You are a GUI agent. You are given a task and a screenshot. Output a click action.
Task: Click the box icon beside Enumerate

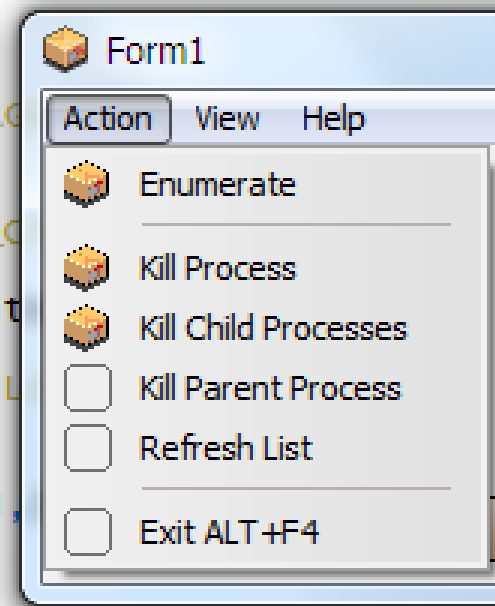click(x=87, y=184)
